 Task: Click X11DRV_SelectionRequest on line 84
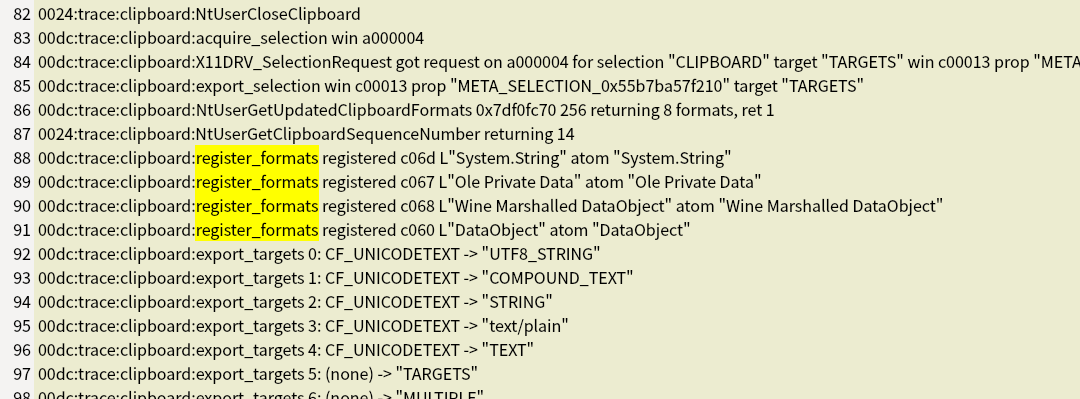294,63
